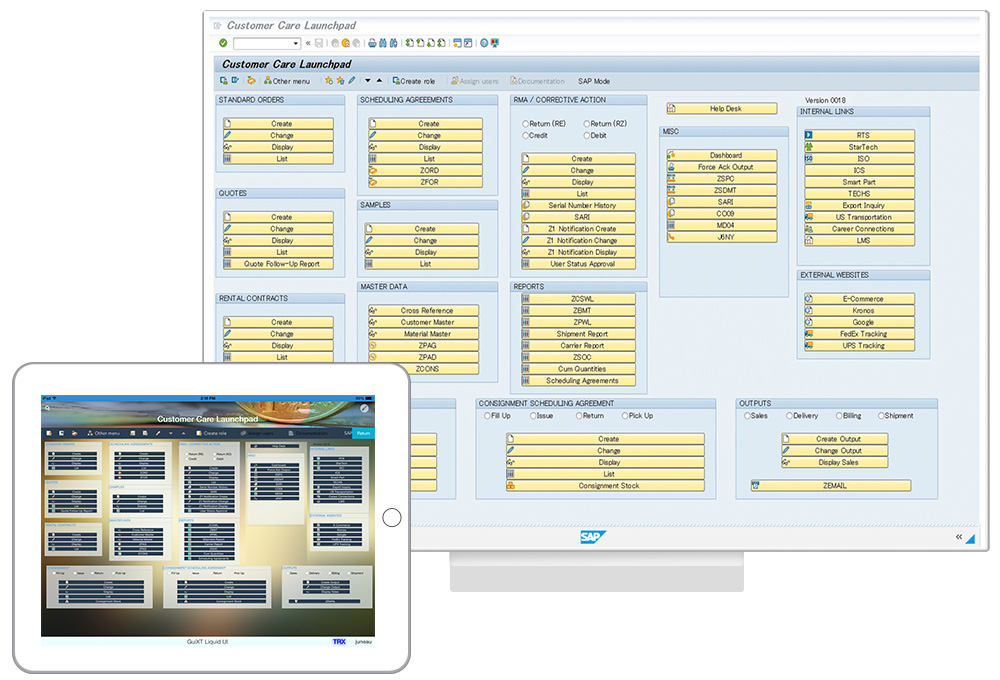Click the SAP logo in status bar
This screenshot has width=1000, height=680.
click(593, 537)
